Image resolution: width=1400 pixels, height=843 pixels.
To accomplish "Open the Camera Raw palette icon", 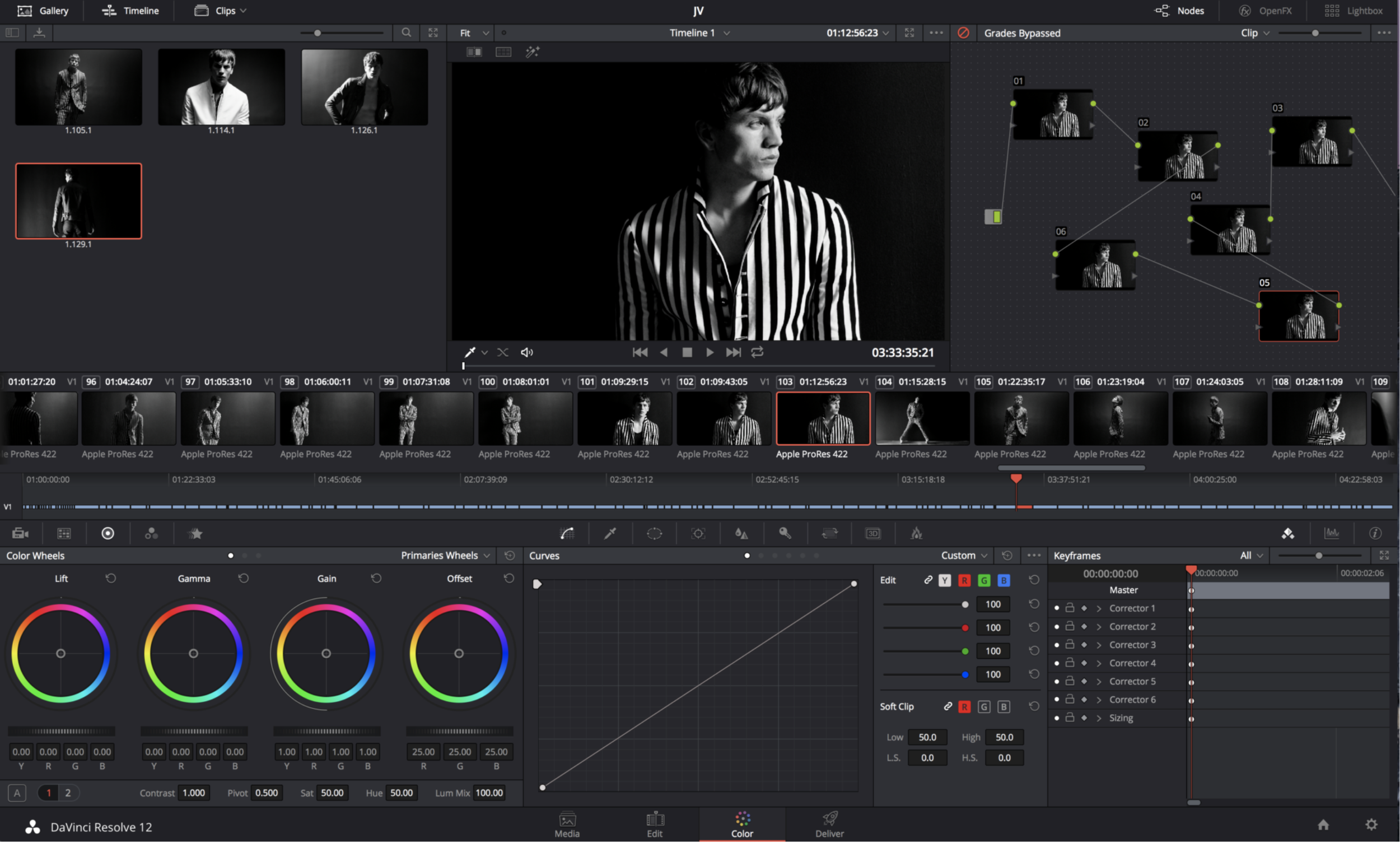I will click(x=20, y=533).
